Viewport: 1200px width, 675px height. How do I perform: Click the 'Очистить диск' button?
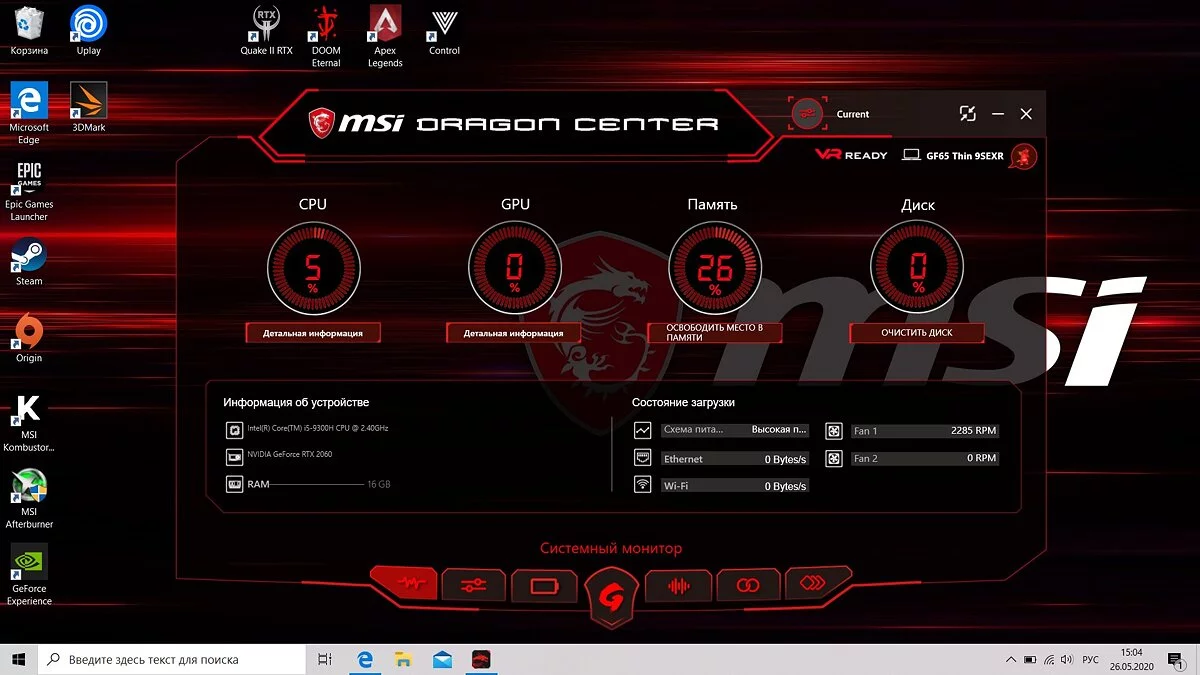pyautogui.click(x=917, y=333)
